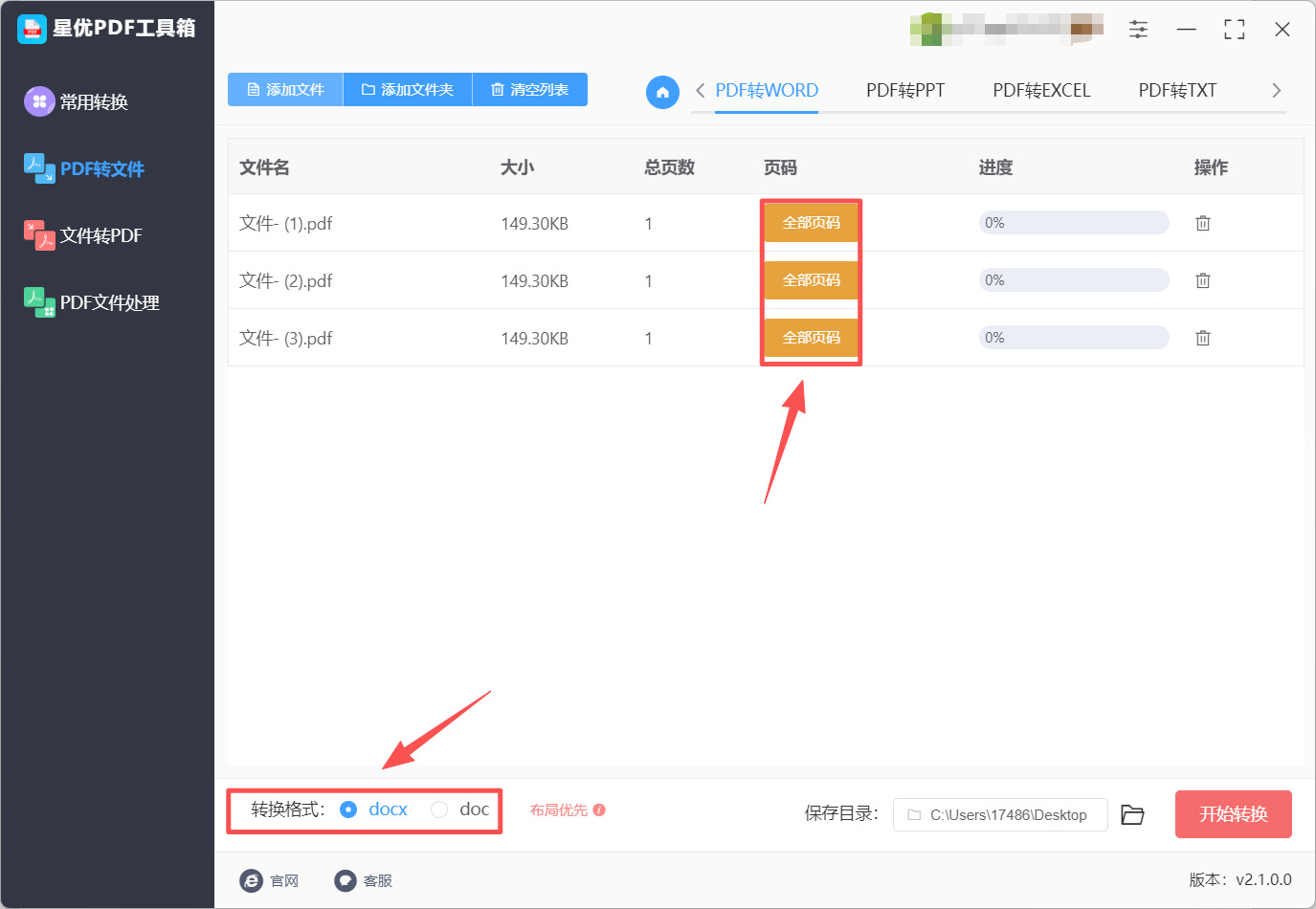
Task: Click the 文件名 column header
Action: tap(264, 167)
